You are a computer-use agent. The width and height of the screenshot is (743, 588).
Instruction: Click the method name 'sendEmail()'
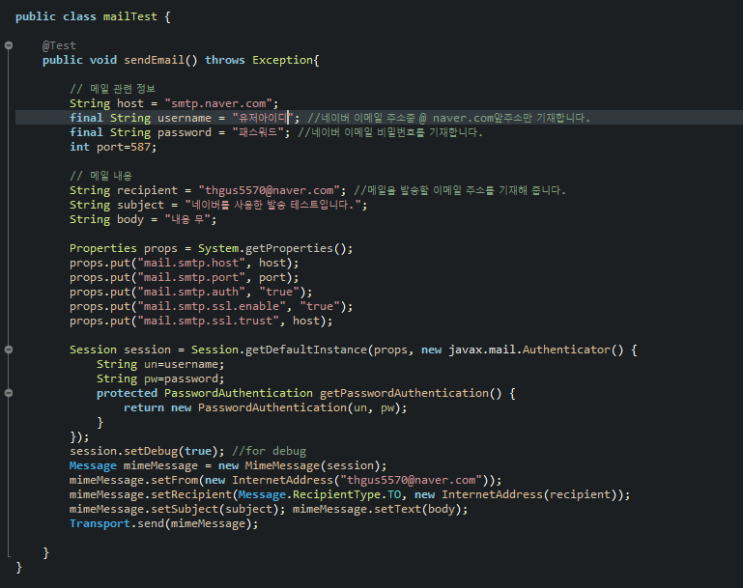[161, 60]
